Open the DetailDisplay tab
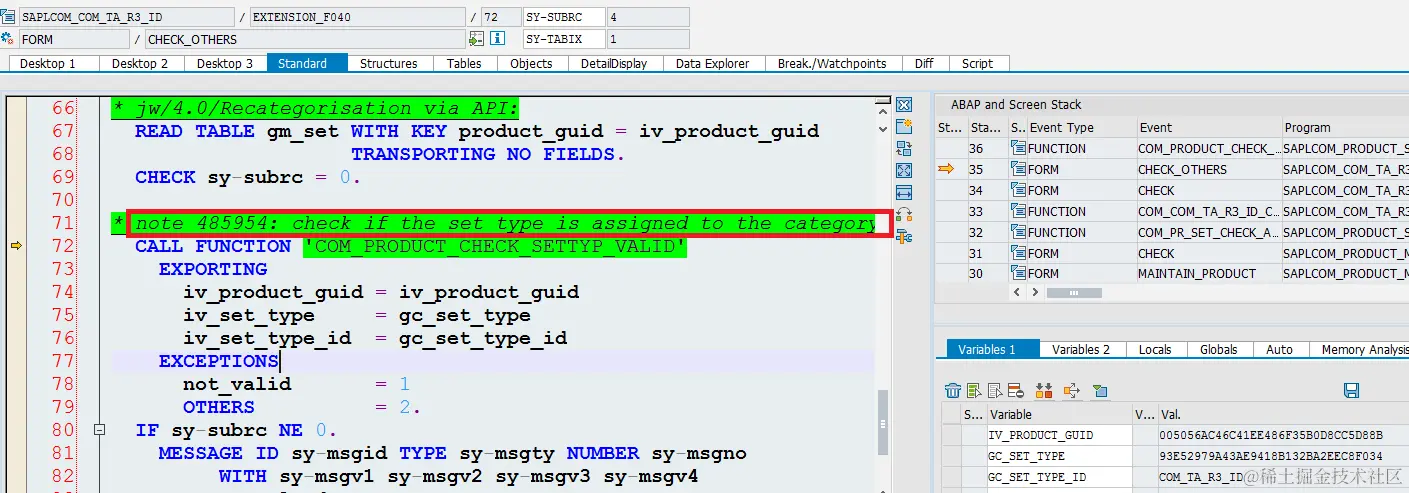This screenshot has height=493, width=1409. [615, 63]
